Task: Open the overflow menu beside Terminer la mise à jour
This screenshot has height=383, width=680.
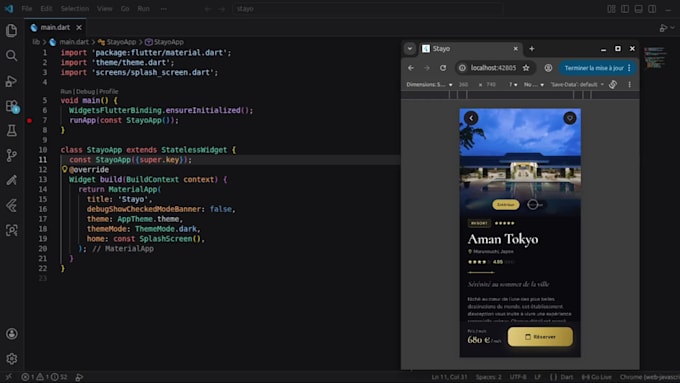Action: pos(629,68)
